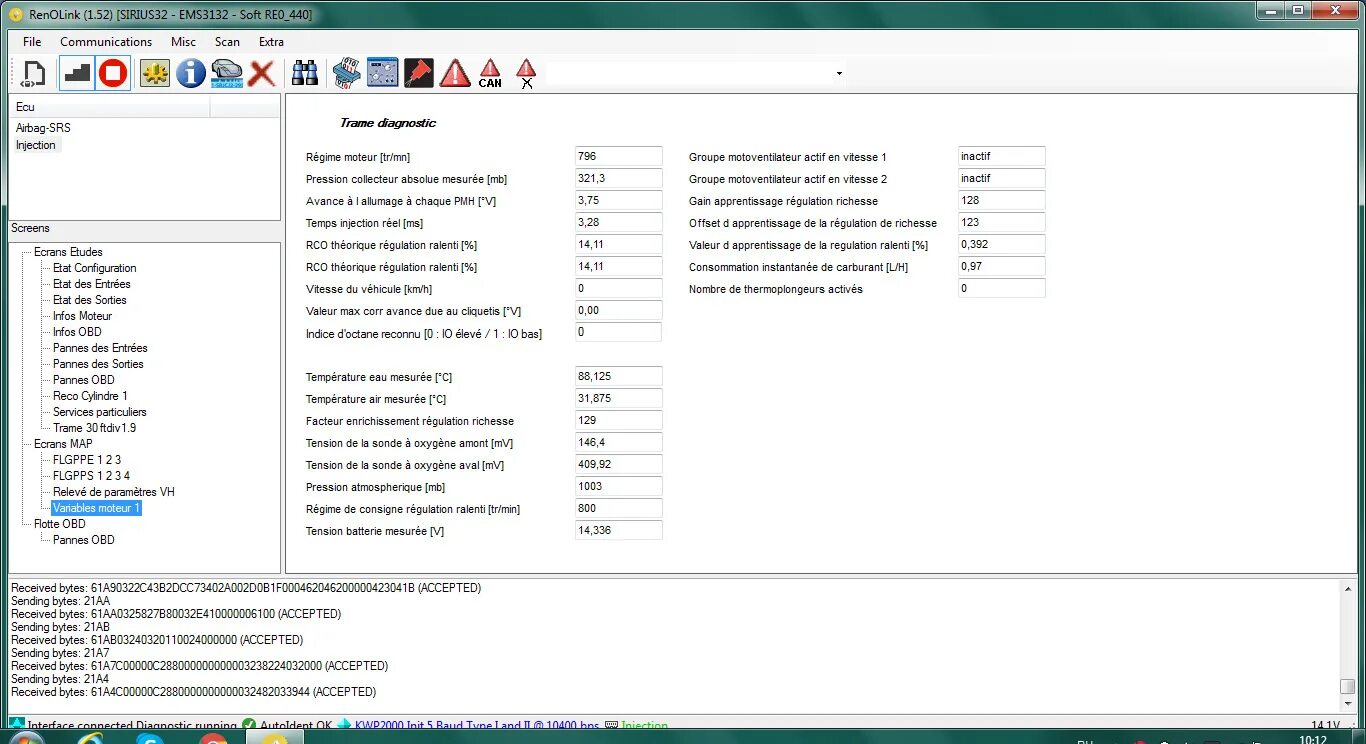Click the Pression collecteur absolue value field
This screenshot has height=744, width=1366.
[619, 178]
